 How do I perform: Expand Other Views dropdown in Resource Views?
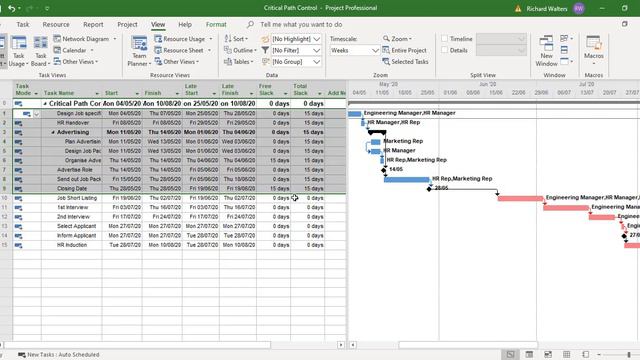(x=177, y=62)
